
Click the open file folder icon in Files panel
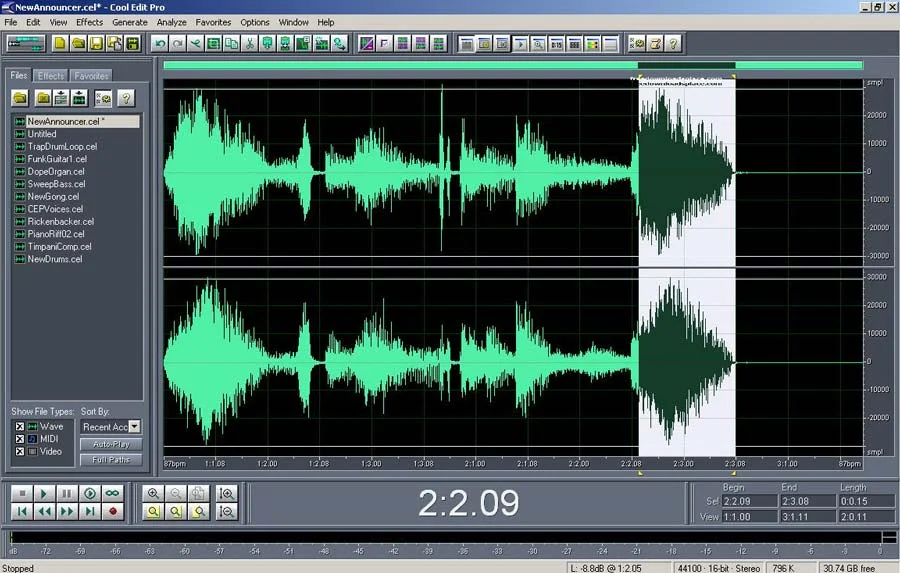(20, 98)
